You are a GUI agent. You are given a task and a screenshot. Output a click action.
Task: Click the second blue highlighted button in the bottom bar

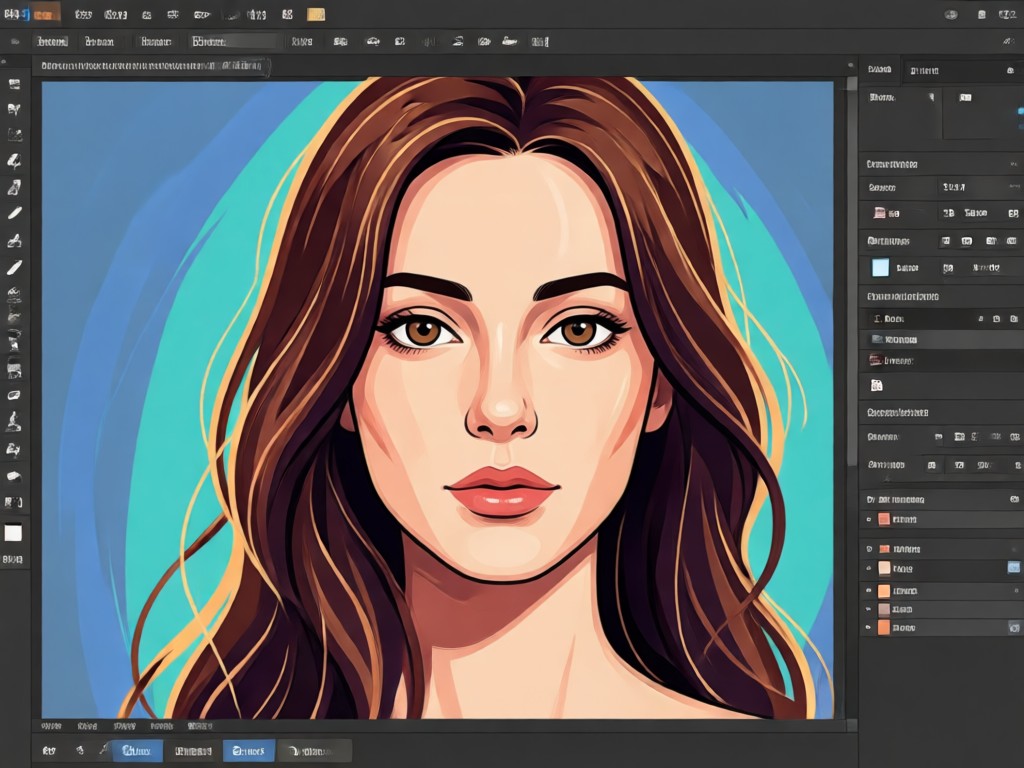[x=249, y=751]
